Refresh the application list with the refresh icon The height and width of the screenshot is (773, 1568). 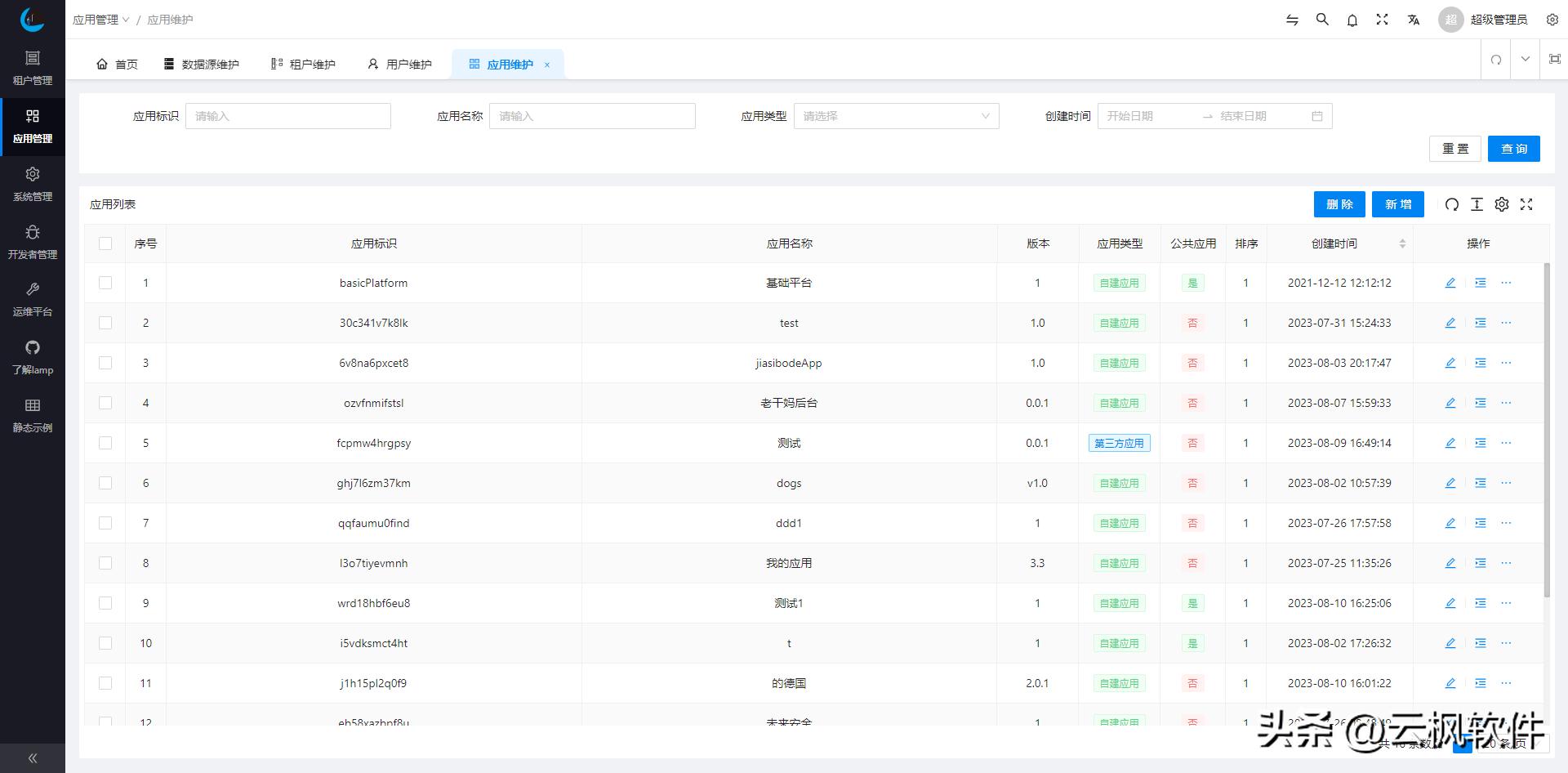point(1451,204)
